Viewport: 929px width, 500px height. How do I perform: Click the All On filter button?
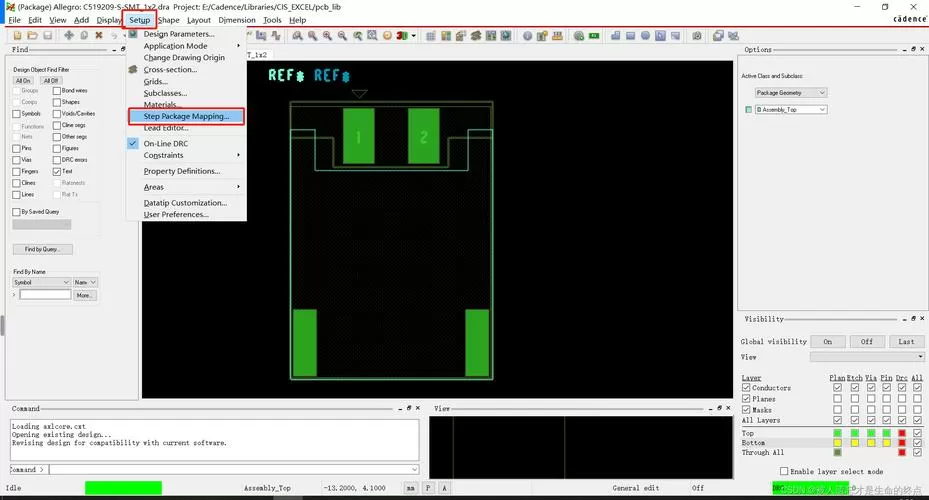tap(23, 81)
